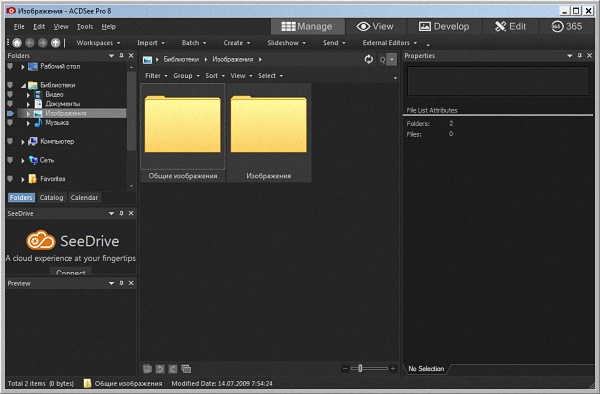Viewport: 600px width, 394px height.
Task: Close the Preview pane
Action: click(131, 283)
